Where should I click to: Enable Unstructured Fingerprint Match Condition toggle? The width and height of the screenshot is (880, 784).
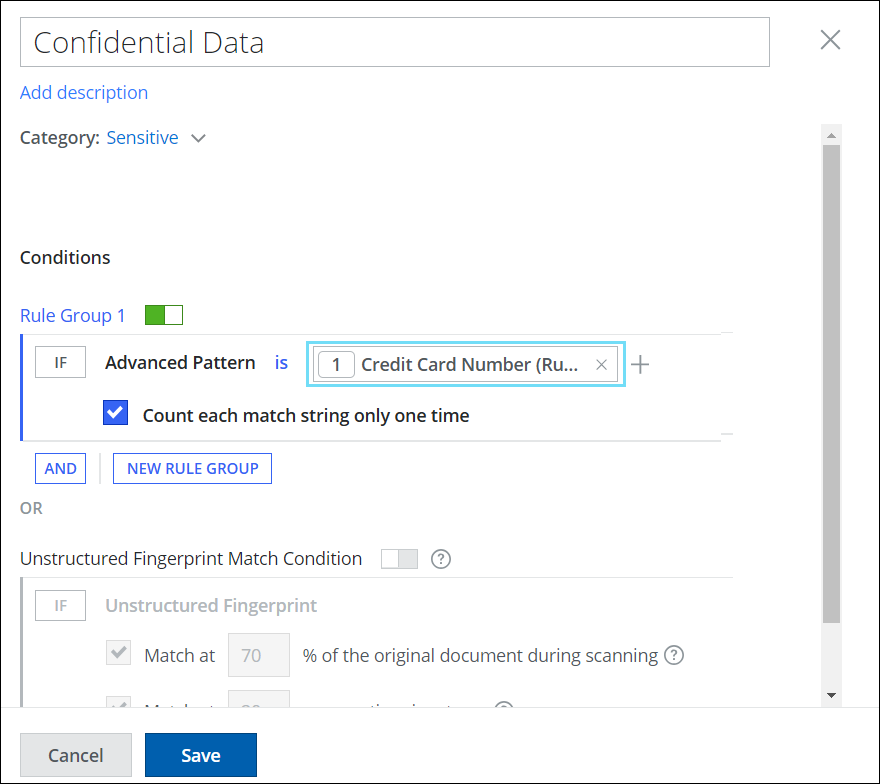399,559
